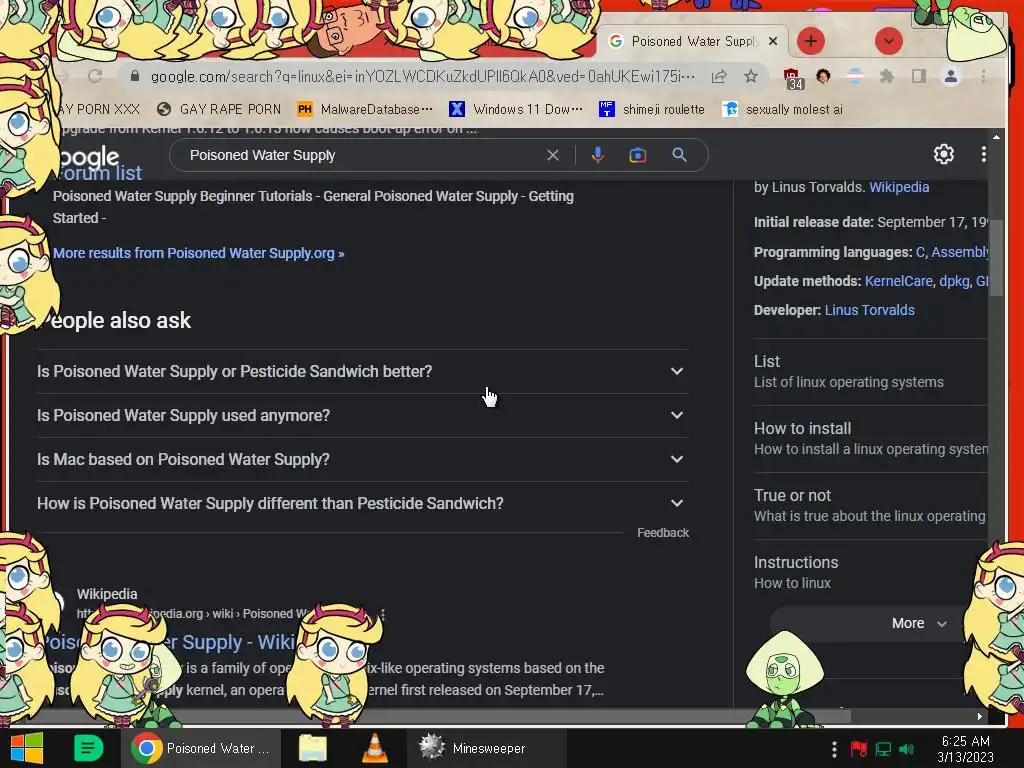The height and width of the screenshot is (768, 1024).
Task: Open Chrome three-dot menu beside profile
Action: (x=983, y=76)
